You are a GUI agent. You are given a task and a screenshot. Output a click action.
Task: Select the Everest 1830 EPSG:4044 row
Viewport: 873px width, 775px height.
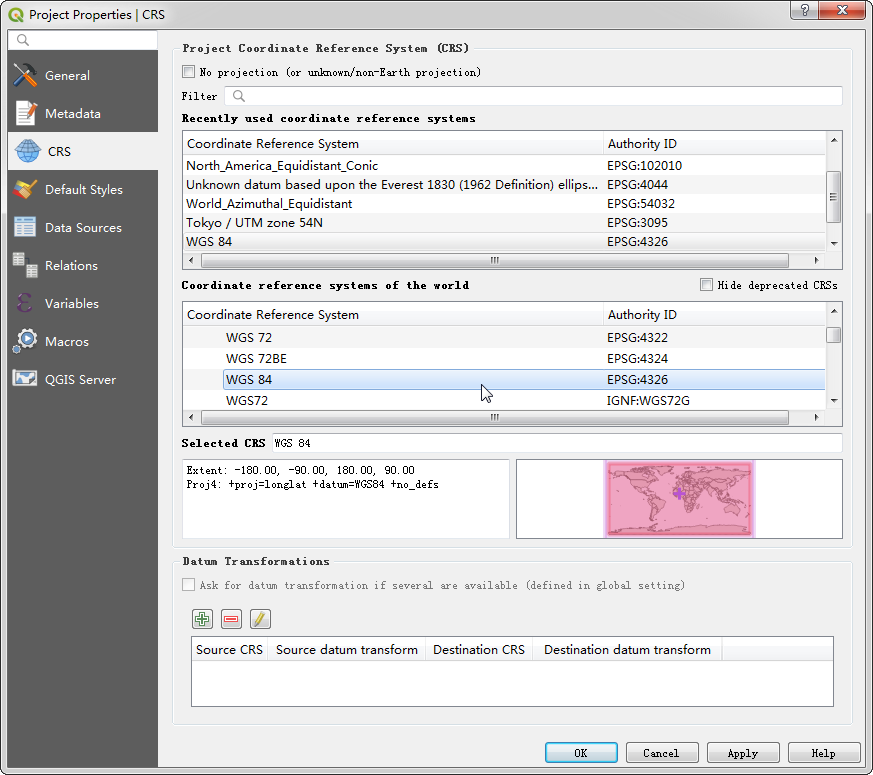pos(504,184)
